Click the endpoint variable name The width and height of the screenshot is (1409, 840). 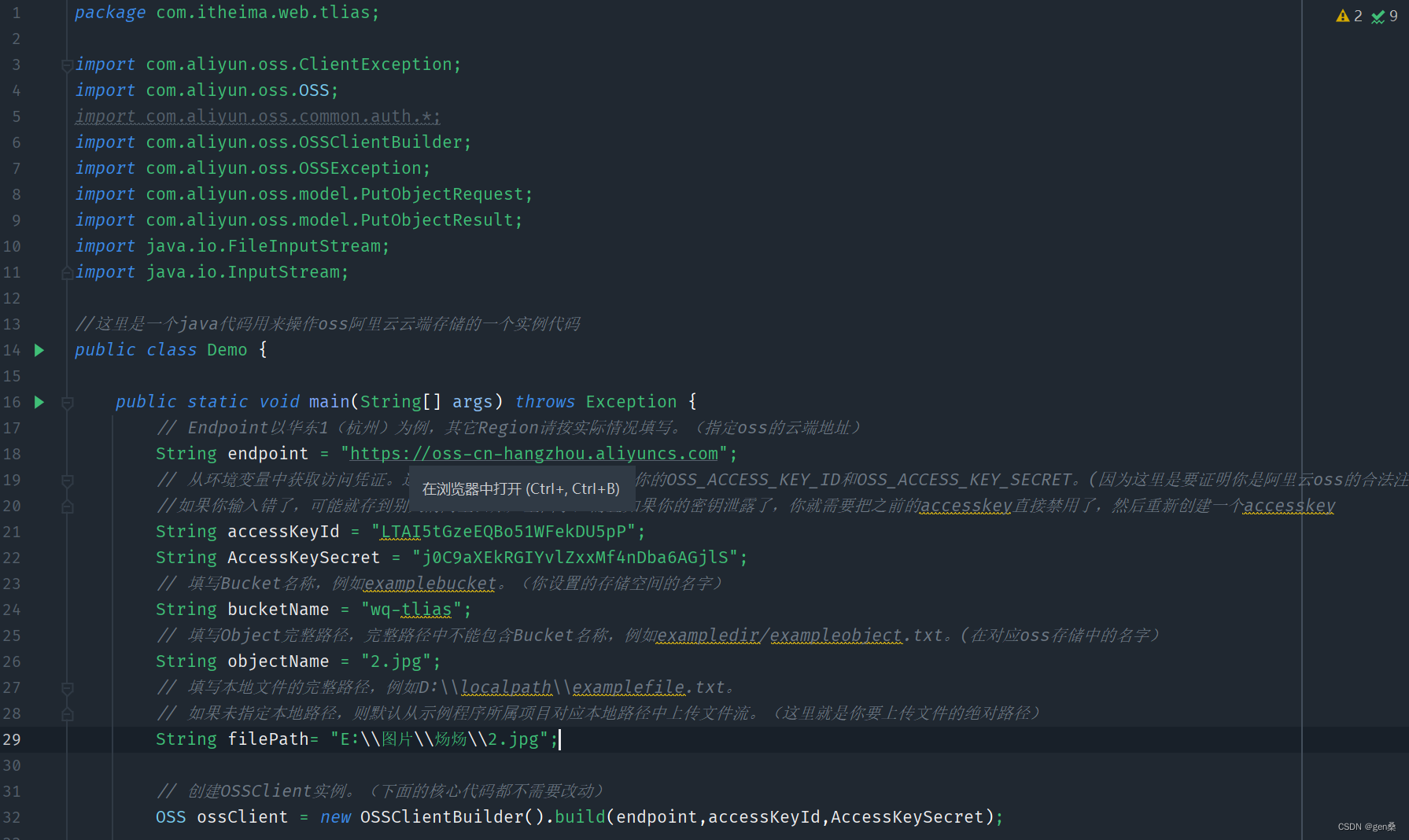click(267, 454)
